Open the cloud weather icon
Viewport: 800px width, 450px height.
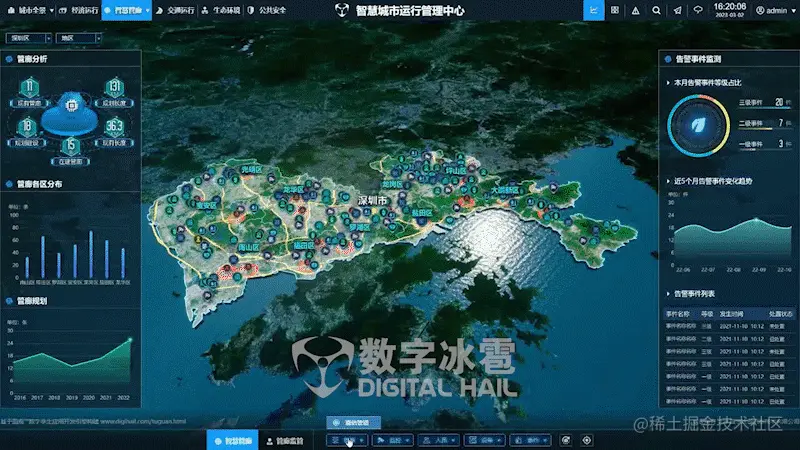click(x=697, y=10)
